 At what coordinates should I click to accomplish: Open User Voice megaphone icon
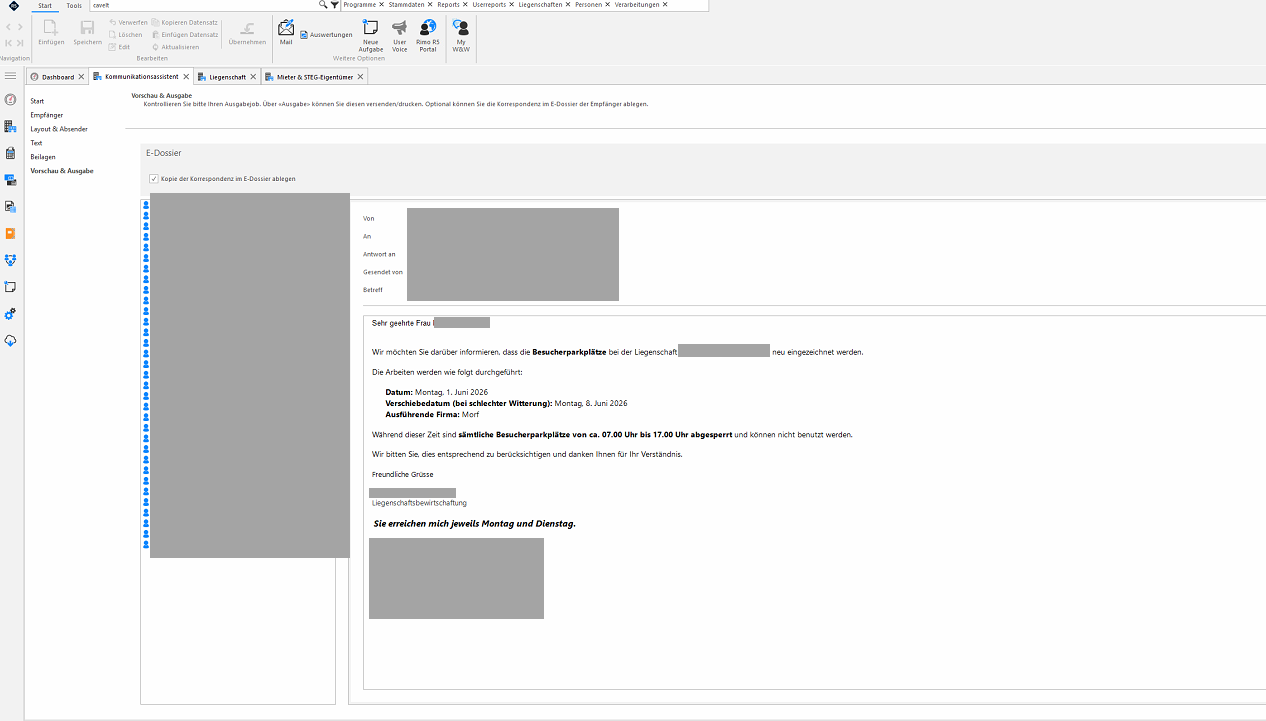click(400, 28)
